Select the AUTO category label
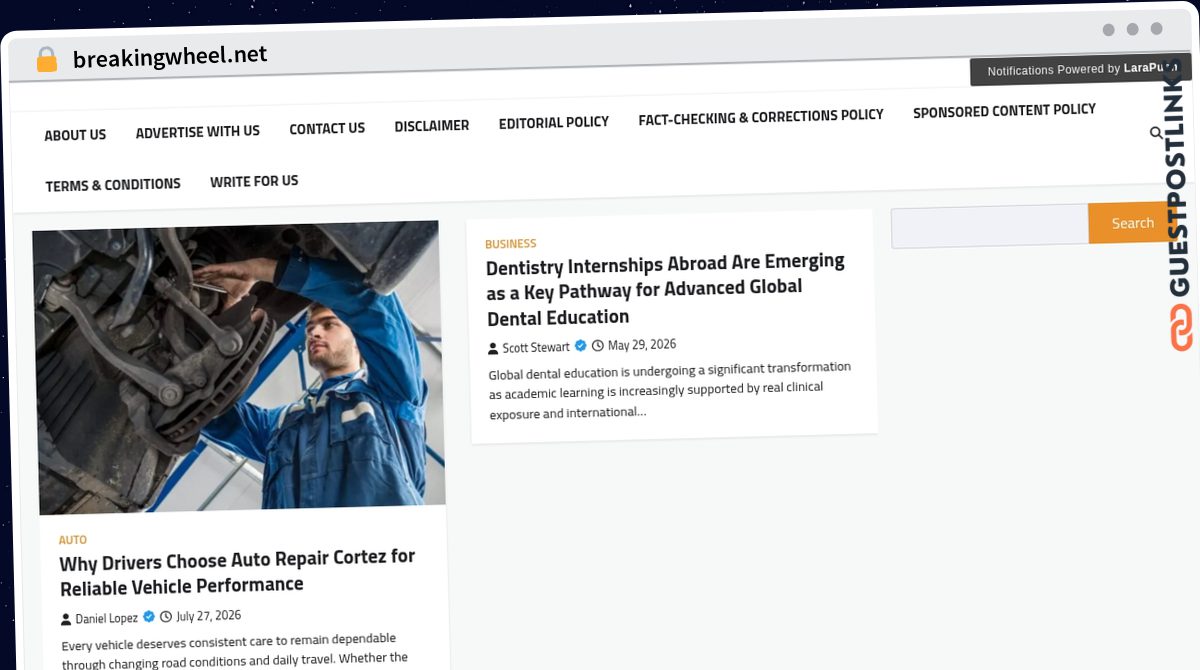Screen dimensions: 1200x670 [72, 540]
